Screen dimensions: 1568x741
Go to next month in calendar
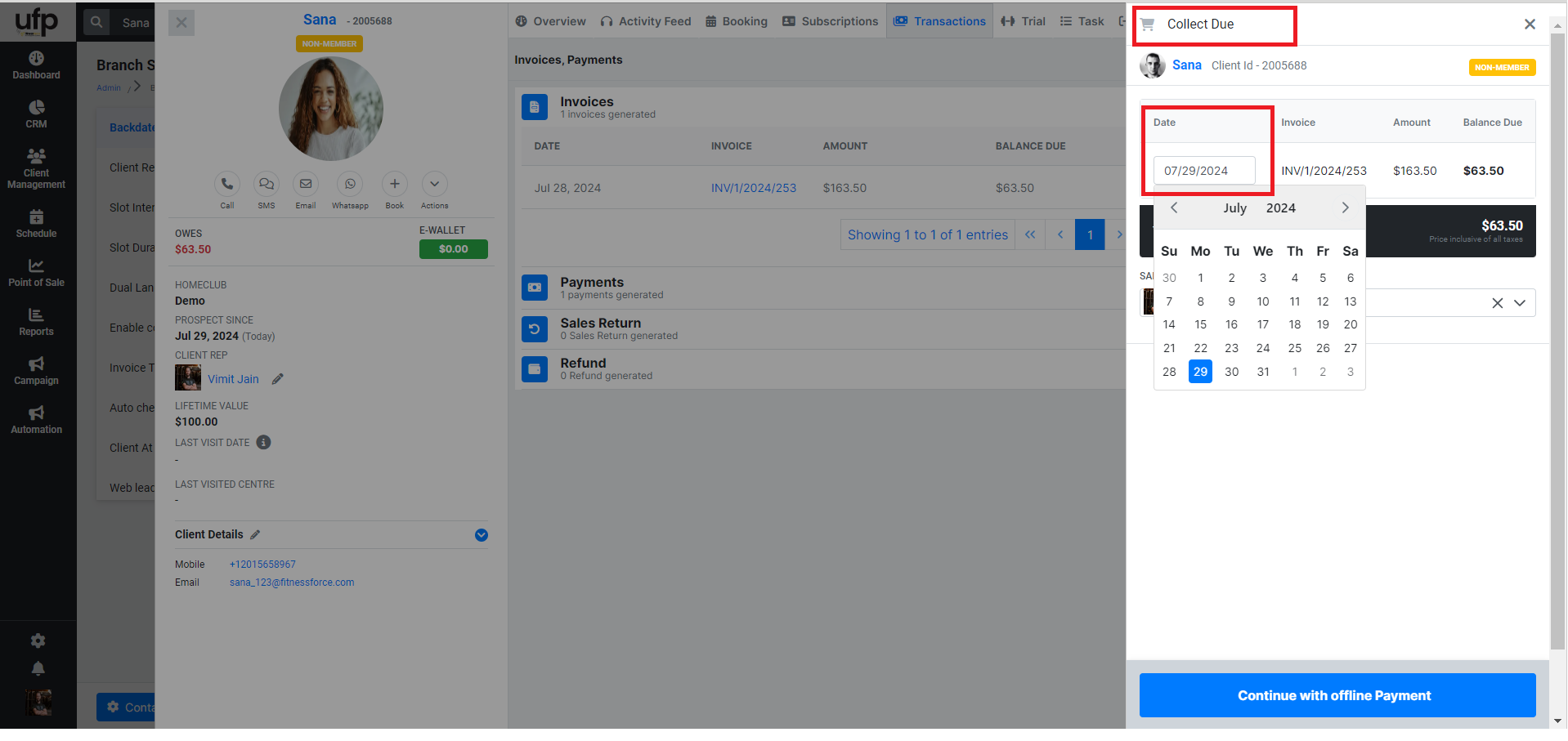click(x=1345, y=208)
